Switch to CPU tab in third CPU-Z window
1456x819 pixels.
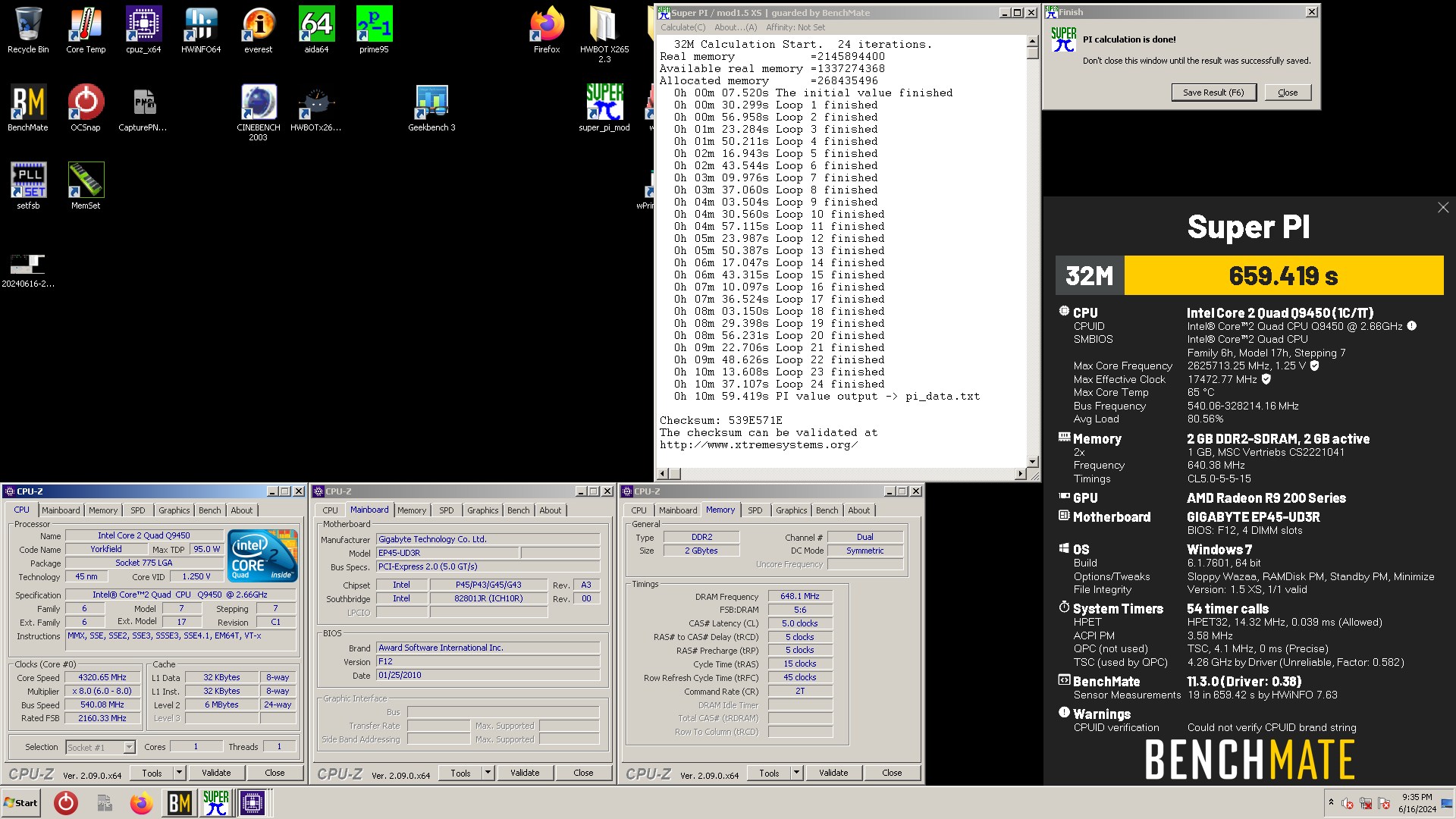639,510
